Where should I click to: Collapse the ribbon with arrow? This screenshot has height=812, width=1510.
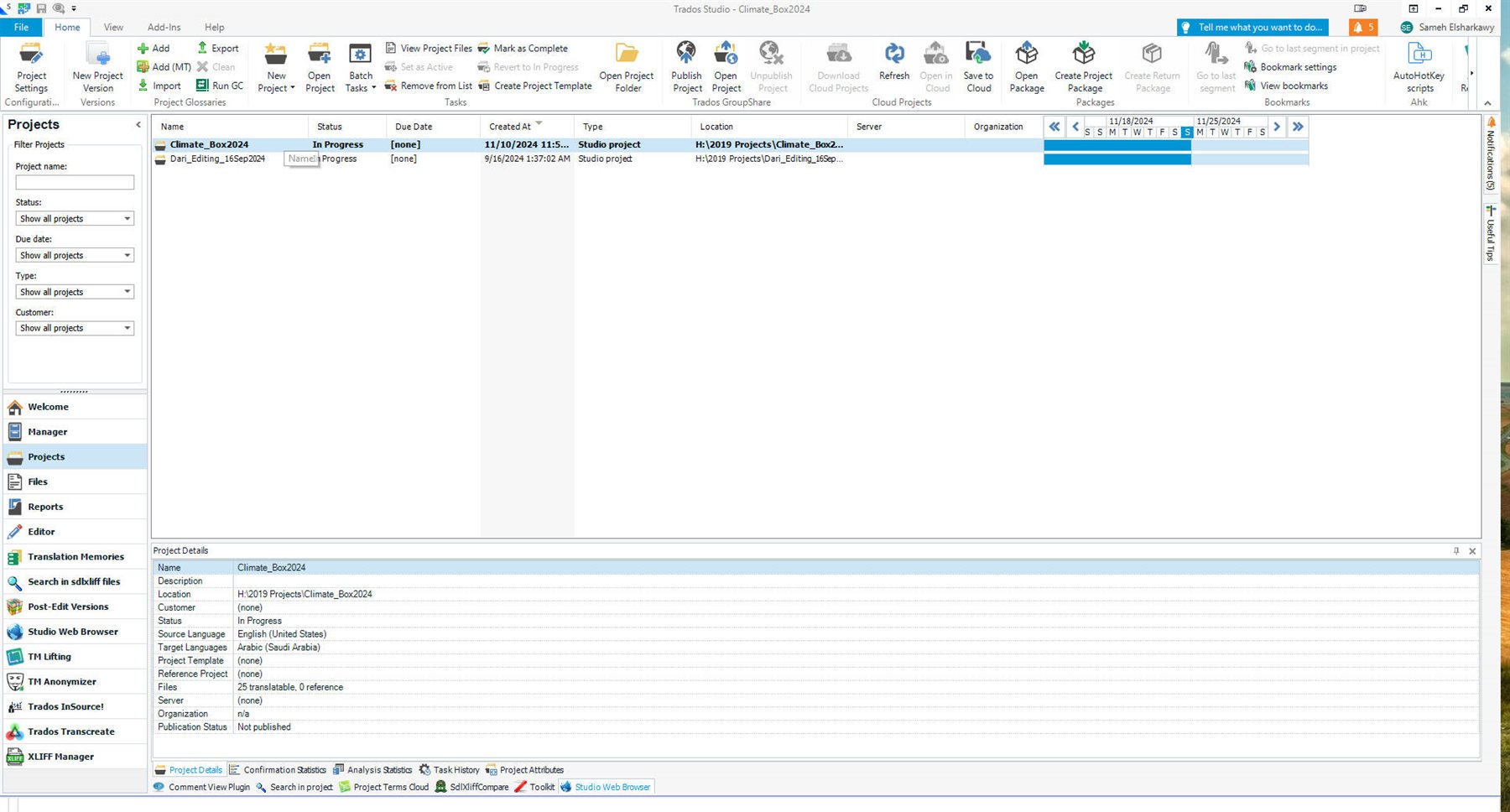pos(1487,103)
